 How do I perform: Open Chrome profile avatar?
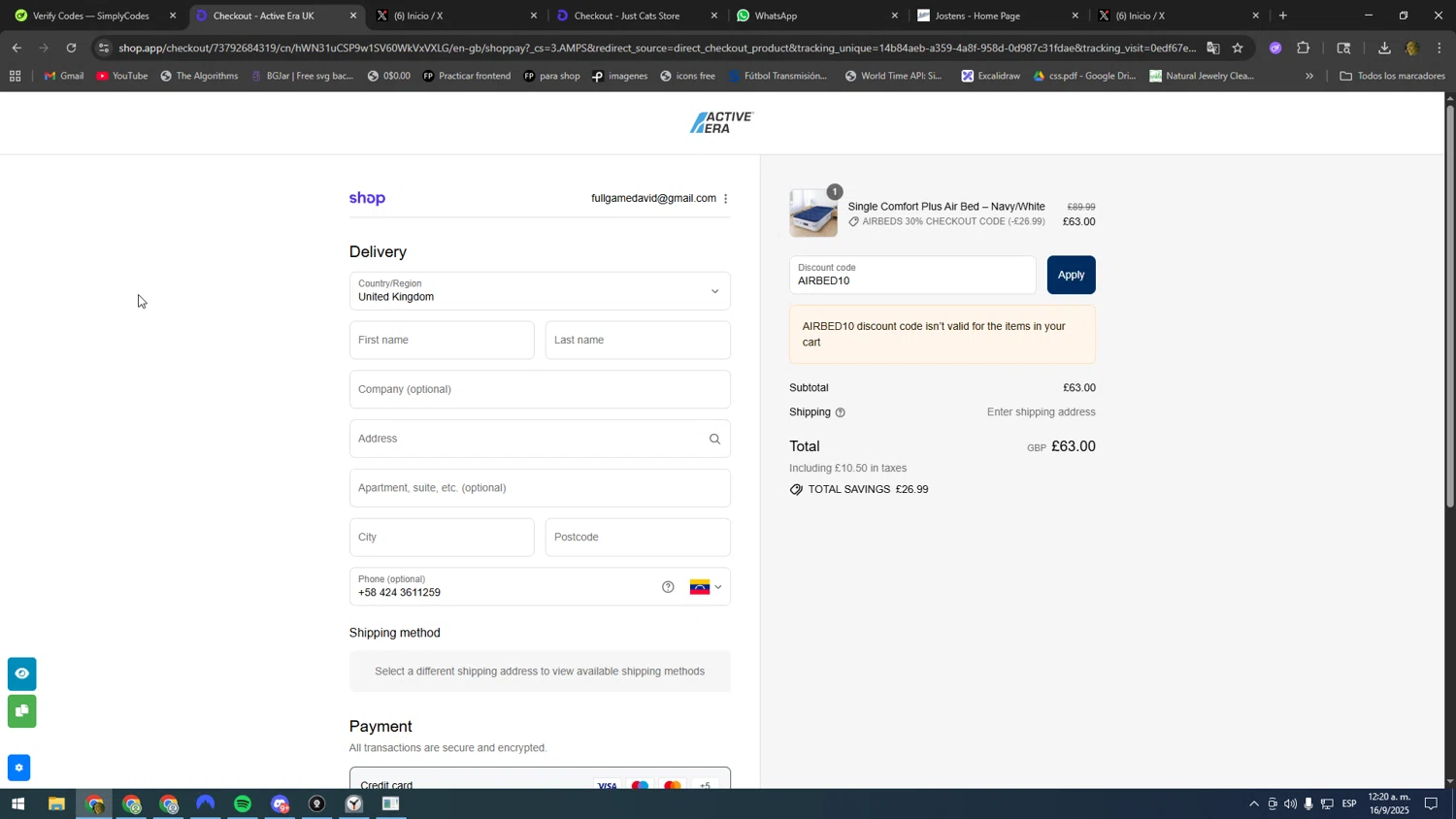coord(1412,48)
